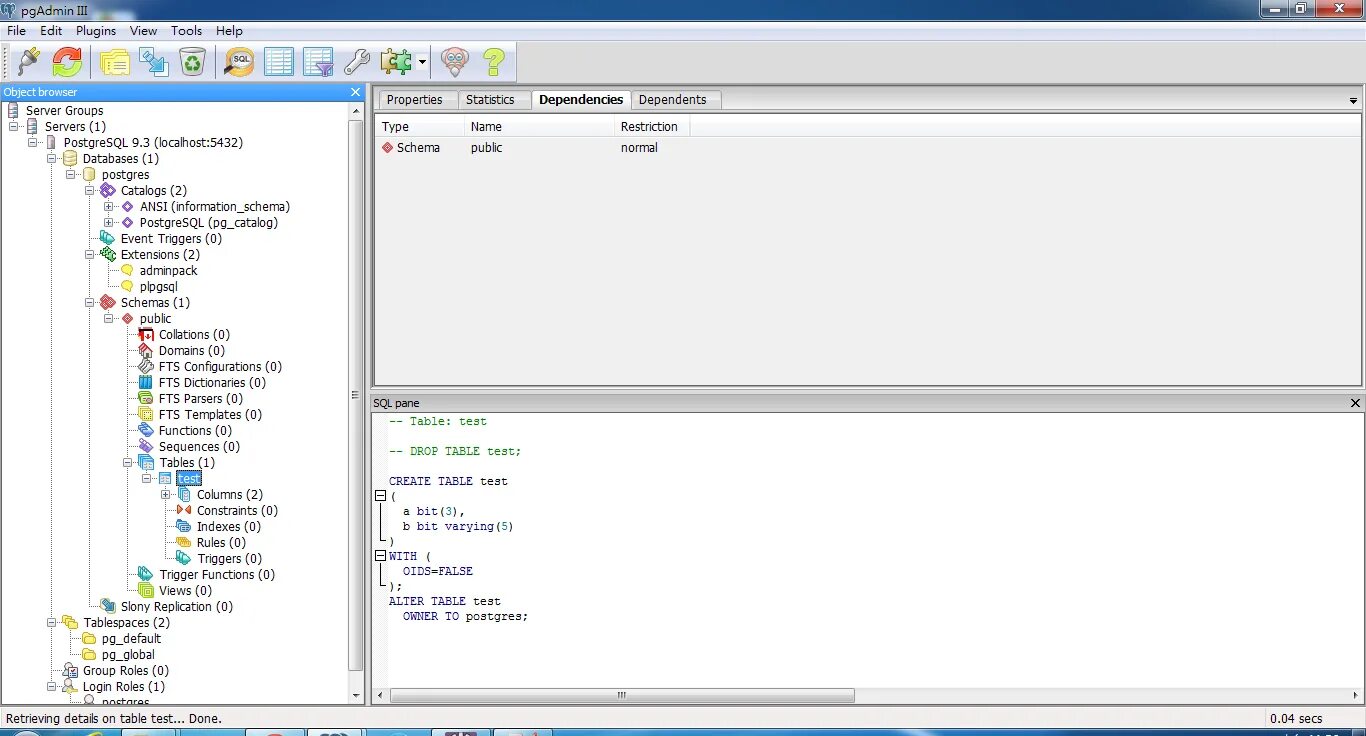Select FTS Dictionaries (0) node
The height and width of the screenshot is (736, 1366).
click(x=212, y=383)
